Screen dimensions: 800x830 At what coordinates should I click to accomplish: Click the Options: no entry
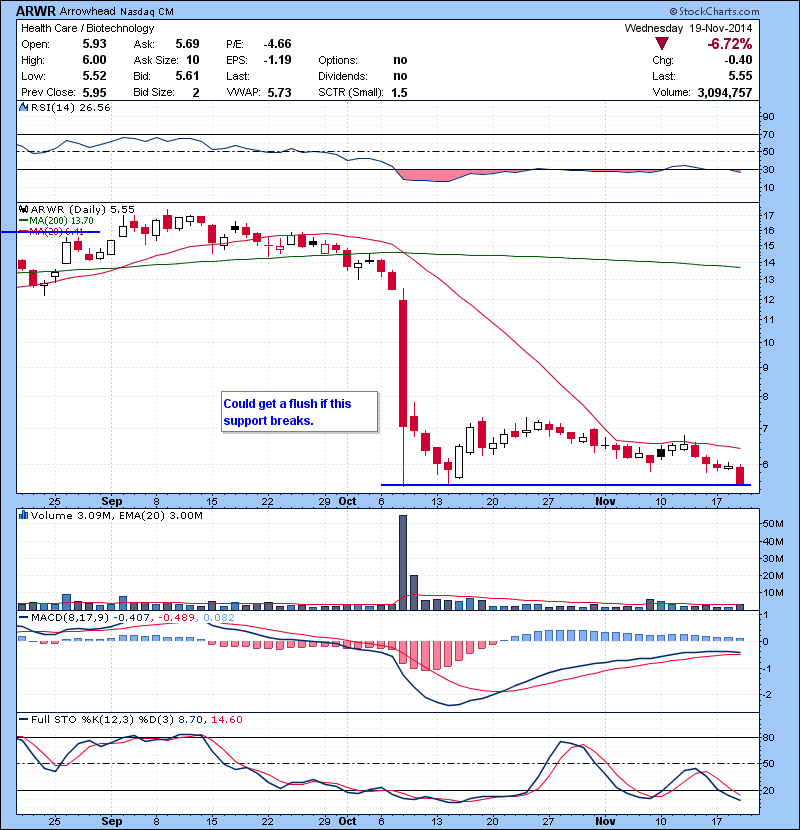[x=363, y=60]
